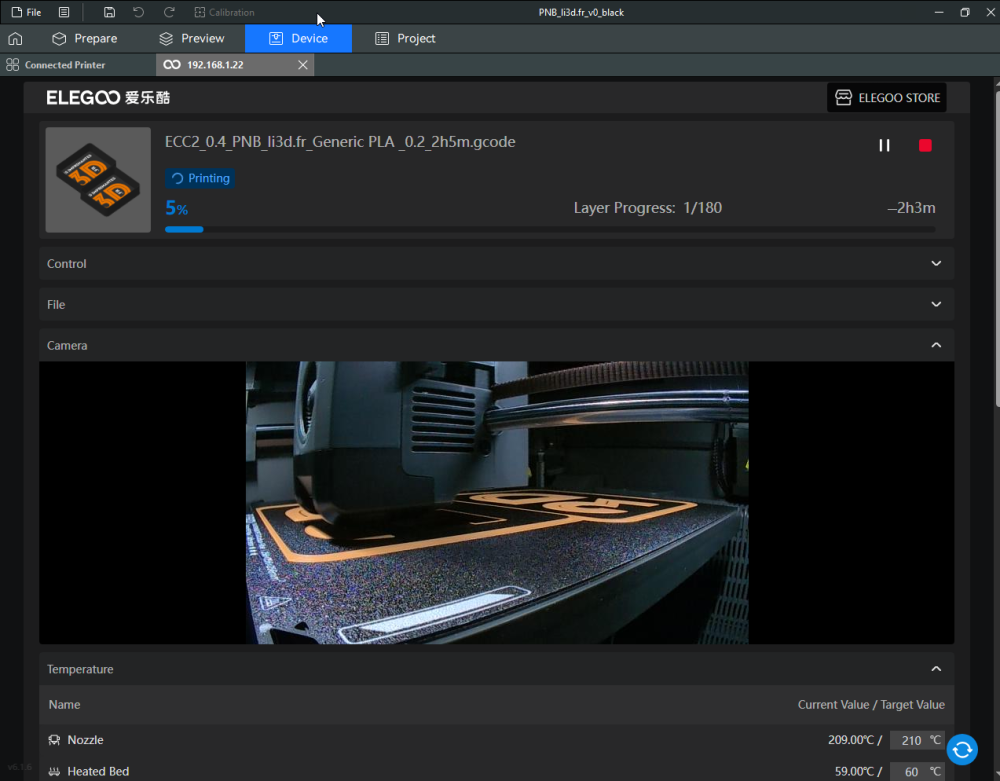Pause the current print job
The image size is (1000, 781).
[x=884, y=144]
